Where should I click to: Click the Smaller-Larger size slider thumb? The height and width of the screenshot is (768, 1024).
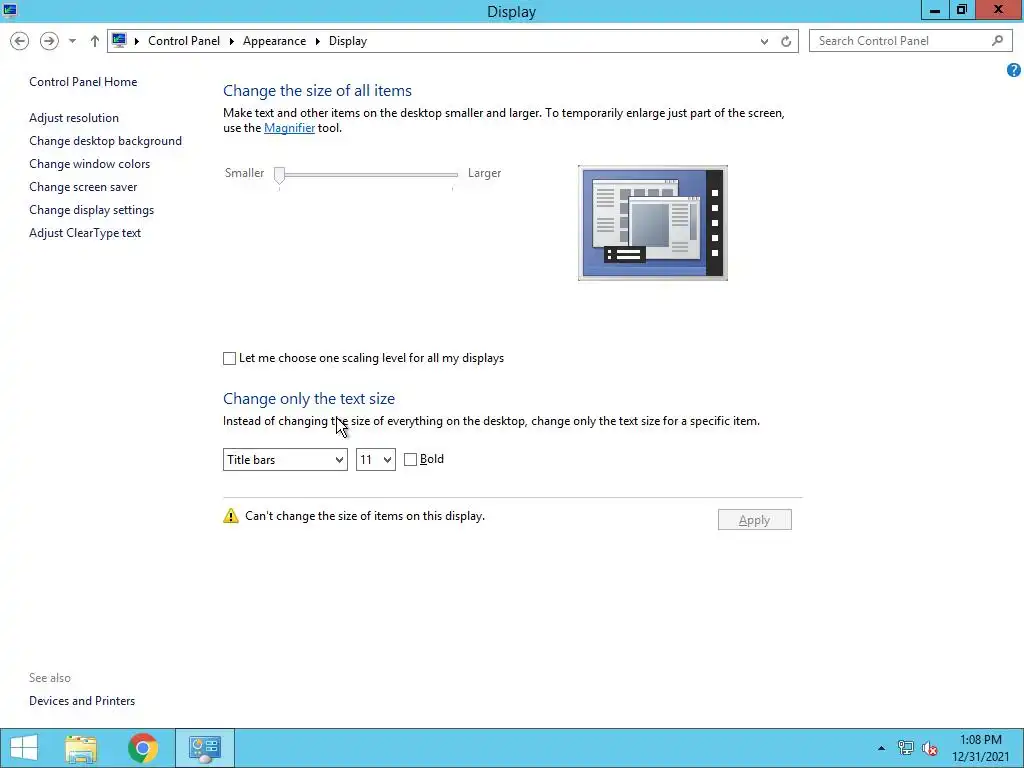coord(280,175)
